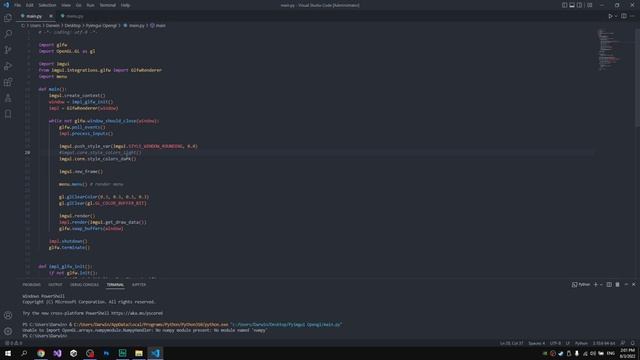The image size is (640, 360).
Task: Open the Accounts icon in activity bar
Action: tap(8, 315)
